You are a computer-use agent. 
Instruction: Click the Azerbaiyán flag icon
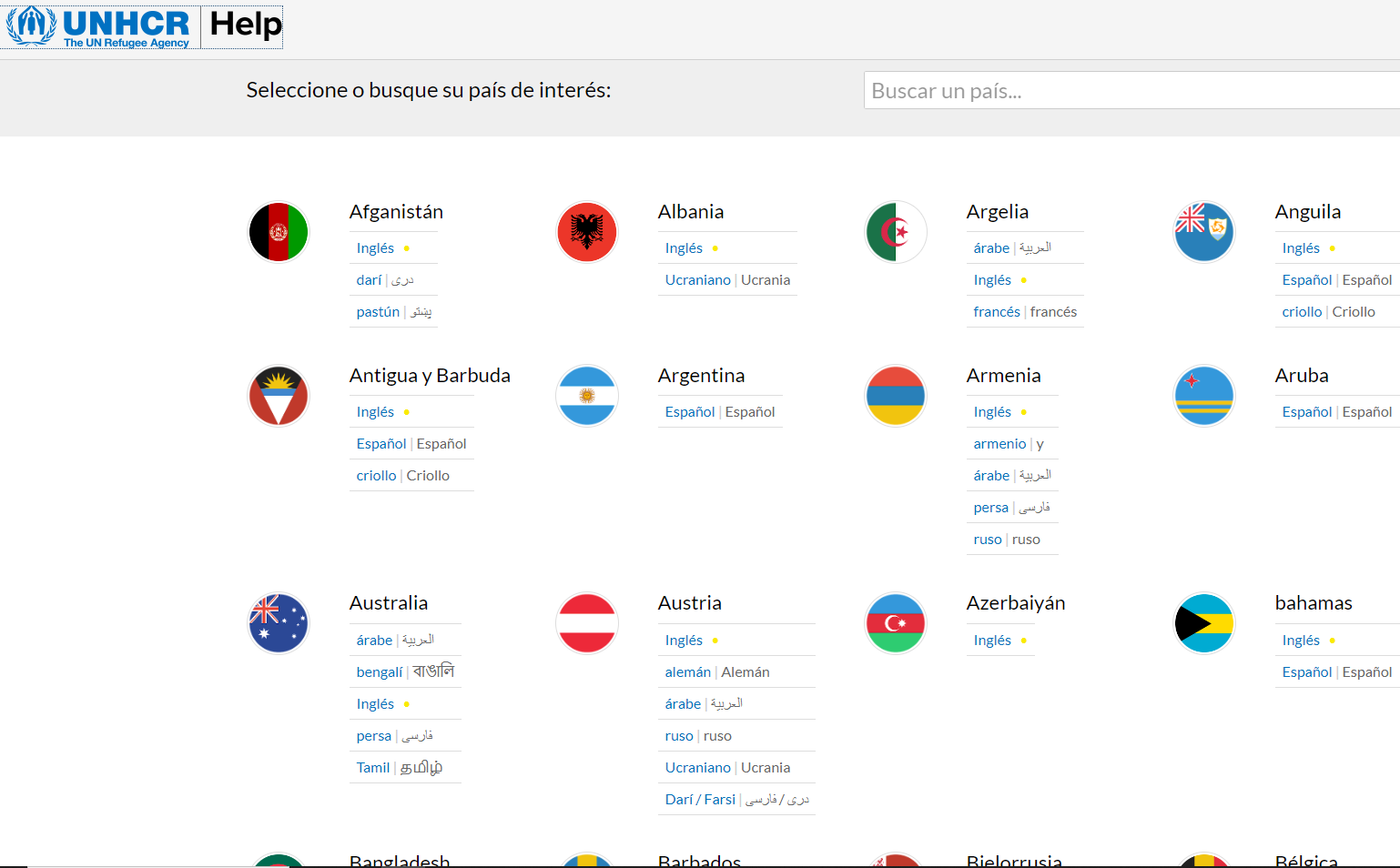[896, 623]
